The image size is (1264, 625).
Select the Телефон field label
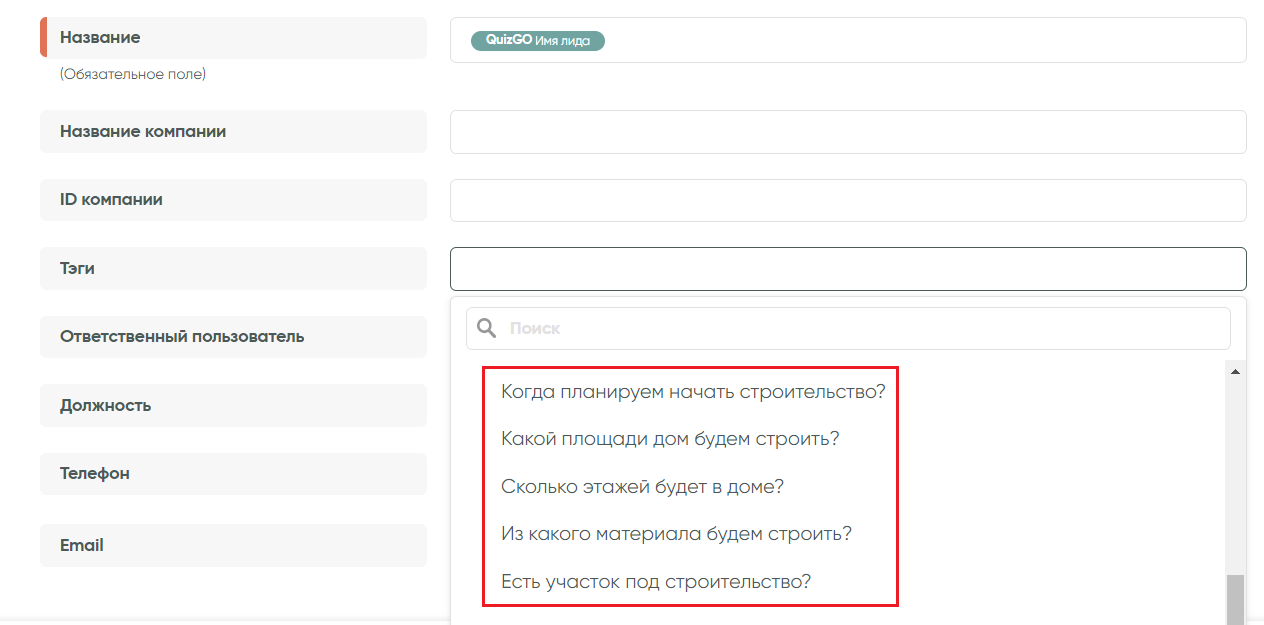point(95,474)
